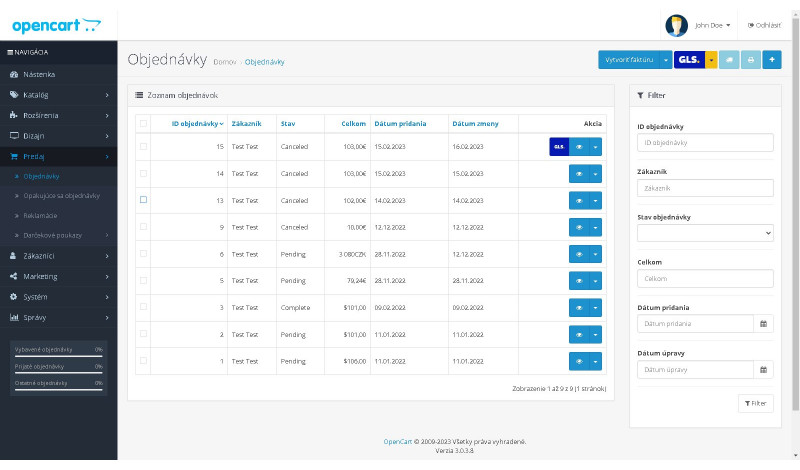Tick the checkbox for order 13

pyautogui.click(x=143, y=200)
